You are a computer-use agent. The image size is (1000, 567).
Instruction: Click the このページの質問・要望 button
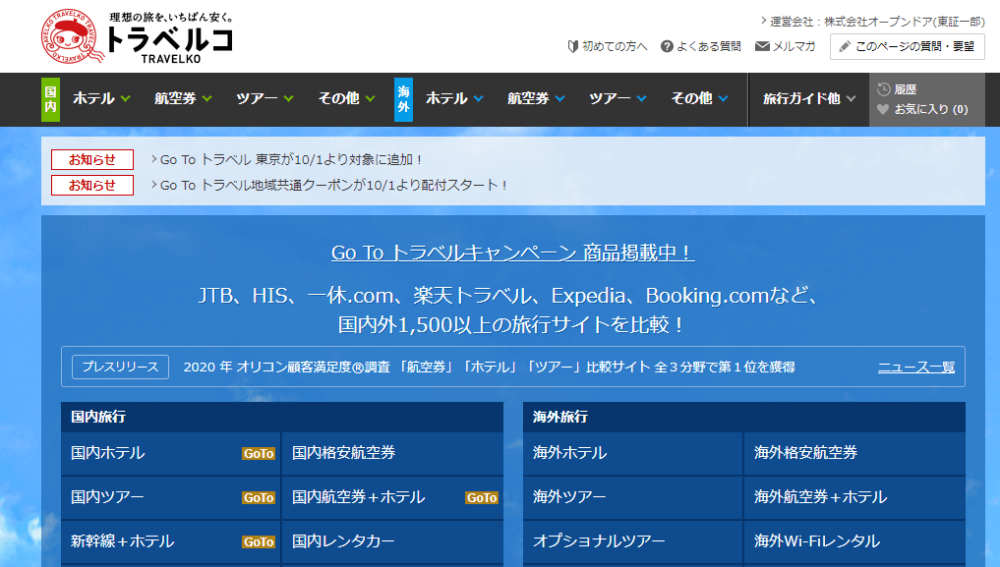pyautogui.click(x=907, y=47)
